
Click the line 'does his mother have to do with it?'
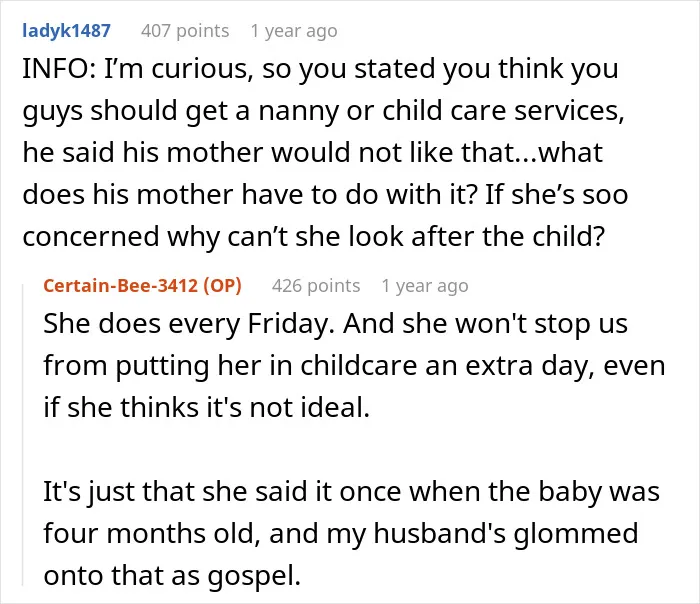(x=325, y=194)
